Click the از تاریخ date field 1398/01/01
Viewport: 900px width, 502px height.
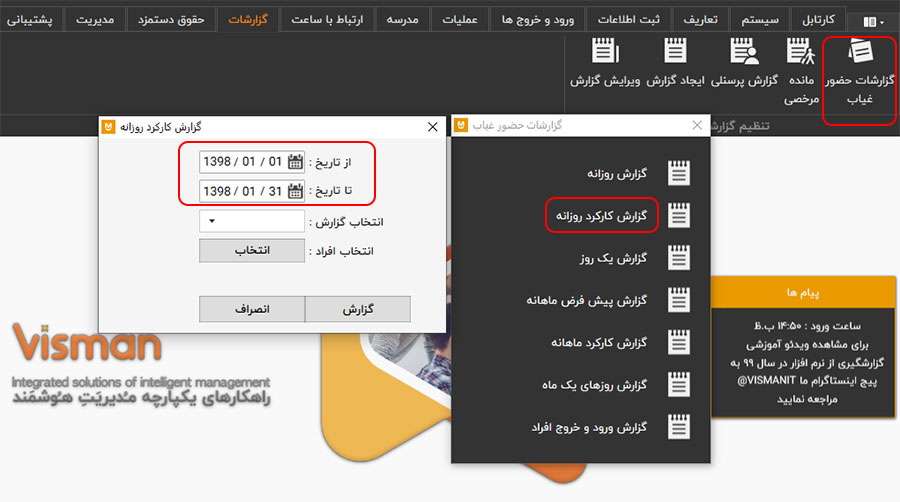251,162
